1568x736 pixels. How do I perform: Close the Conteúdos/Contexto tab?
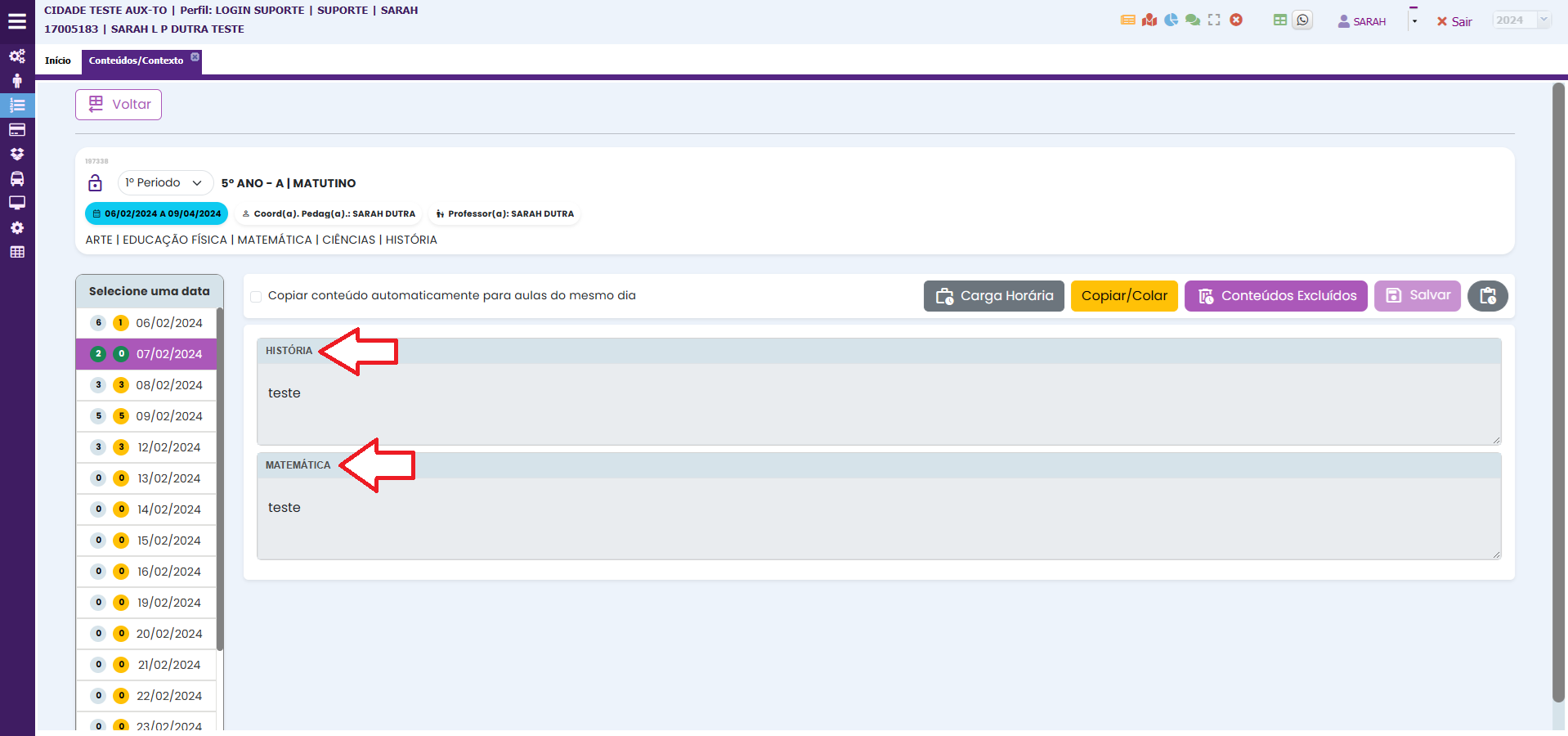195,56
